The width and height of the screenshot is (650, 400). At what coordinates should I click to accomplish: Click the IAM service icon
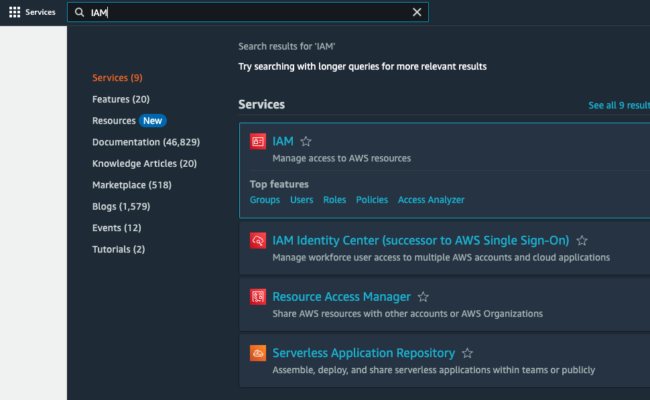(x=258, y=141)
